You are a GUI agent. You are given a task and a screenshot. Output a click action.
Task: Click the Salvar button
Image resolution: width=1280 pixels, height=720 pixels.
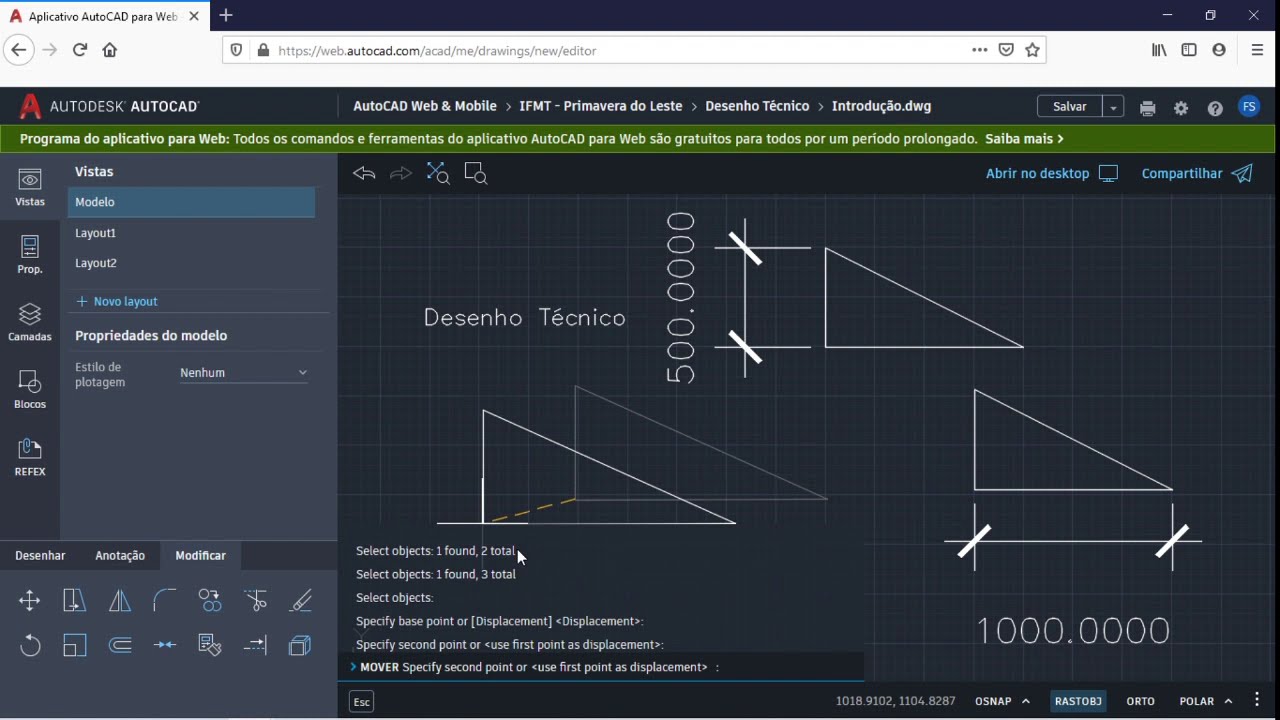1070,107
